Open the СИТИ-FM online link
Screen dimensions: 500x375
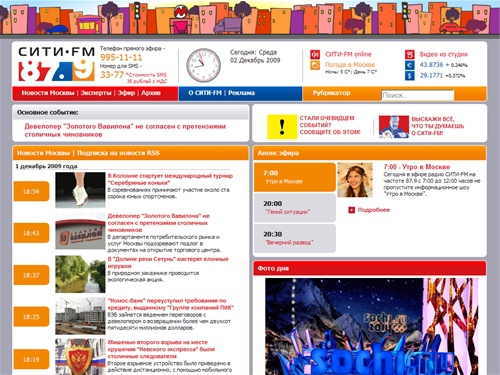[348, 54]
